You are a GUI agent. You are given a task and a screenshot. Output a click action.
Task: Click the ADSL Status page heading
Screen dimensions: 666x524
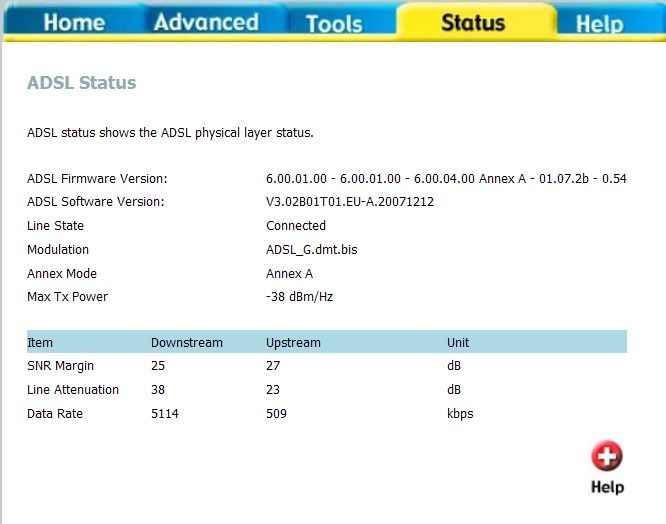pos(81,83)
